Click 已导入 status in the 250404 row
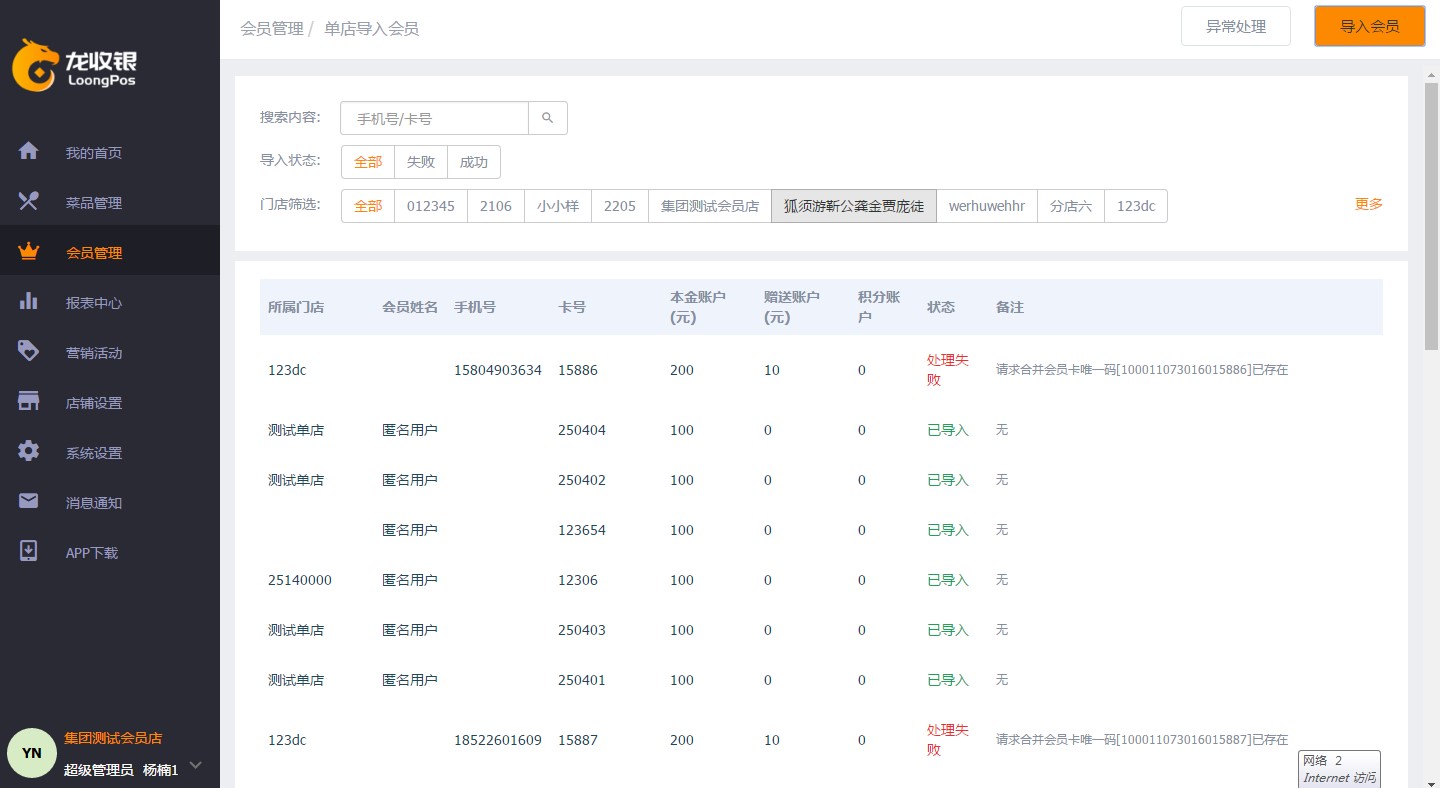The height and width of the screenshot is (788, 1440). (948, 430)
